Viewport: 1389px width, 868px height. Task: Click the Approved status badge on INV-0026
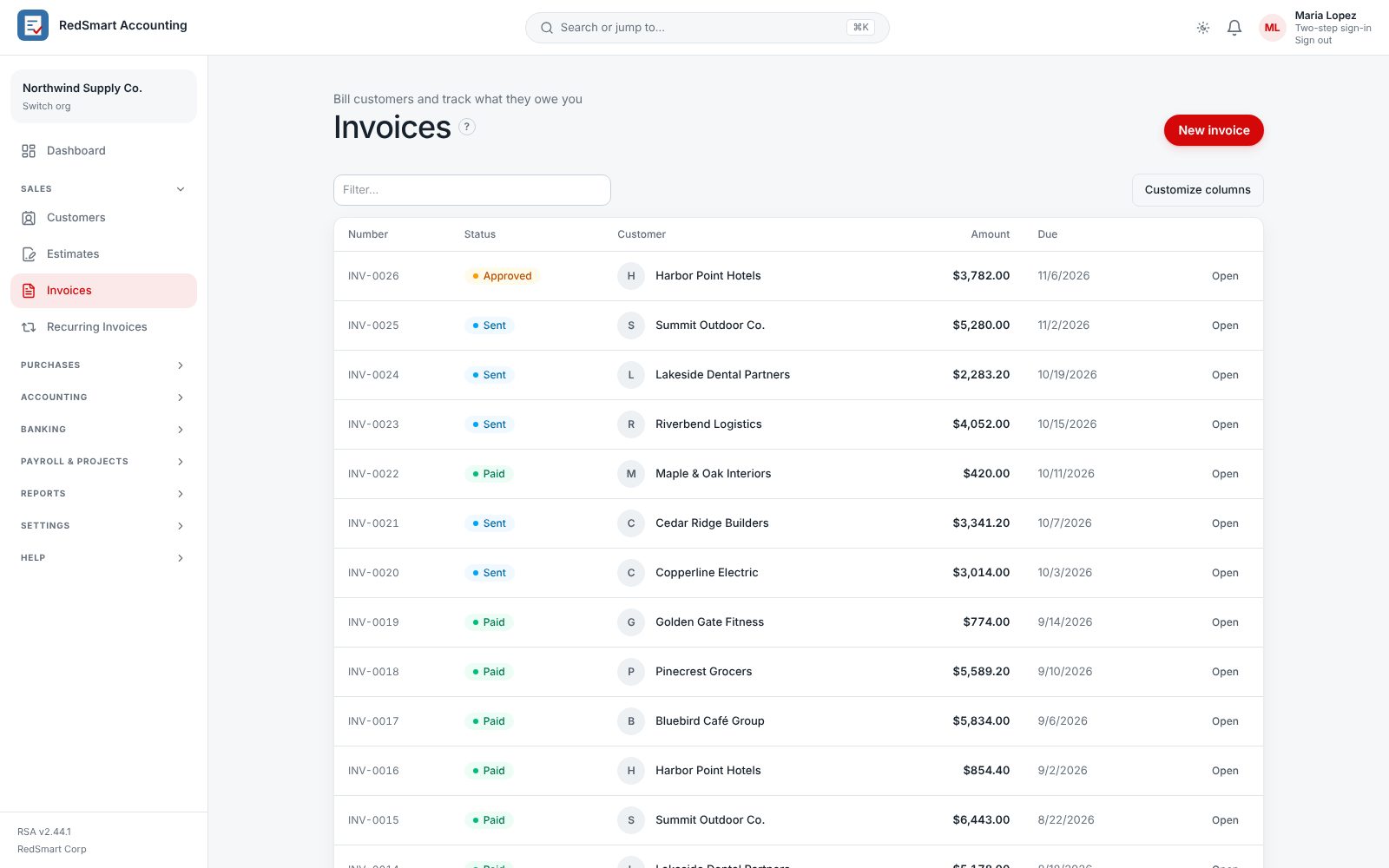[502, 276]
